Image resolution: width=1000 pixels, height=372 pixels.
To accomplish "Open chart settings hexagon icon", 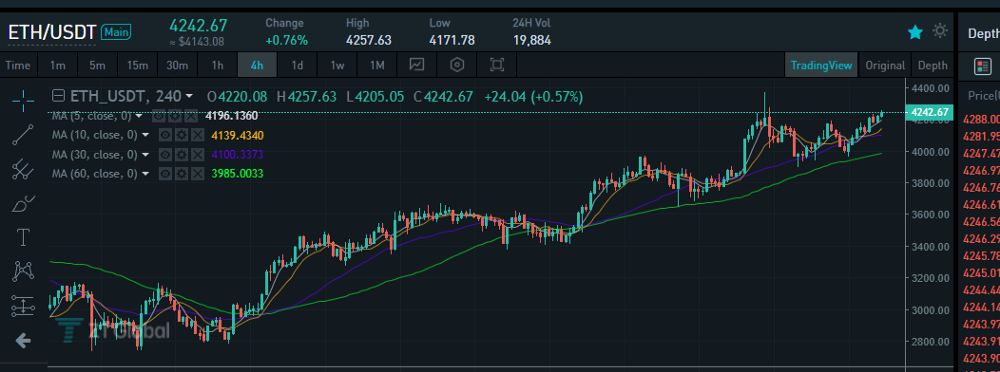I will click(457, 65).
